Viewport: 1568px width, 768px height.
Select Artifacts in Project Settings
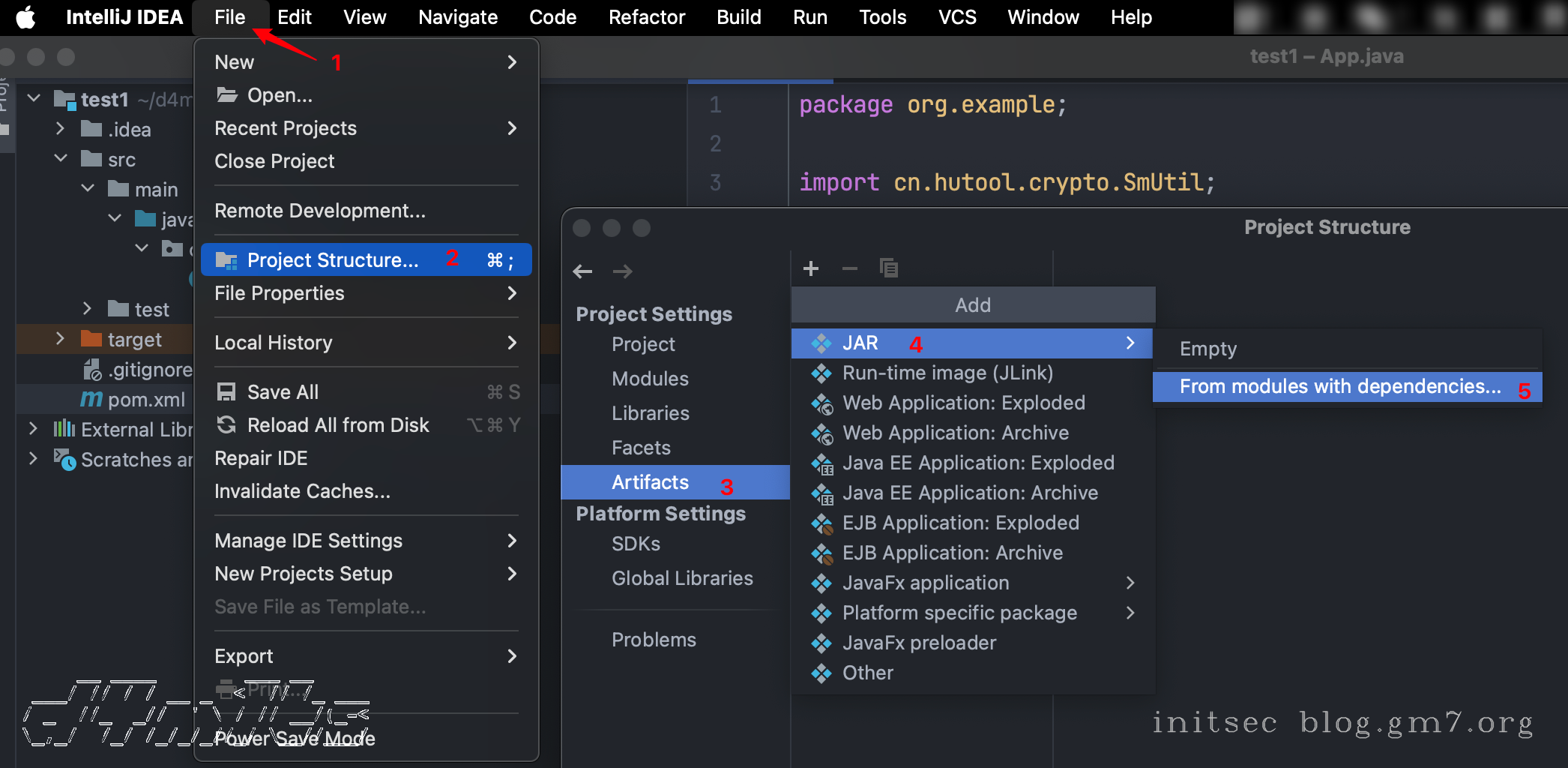click(650, 482)
